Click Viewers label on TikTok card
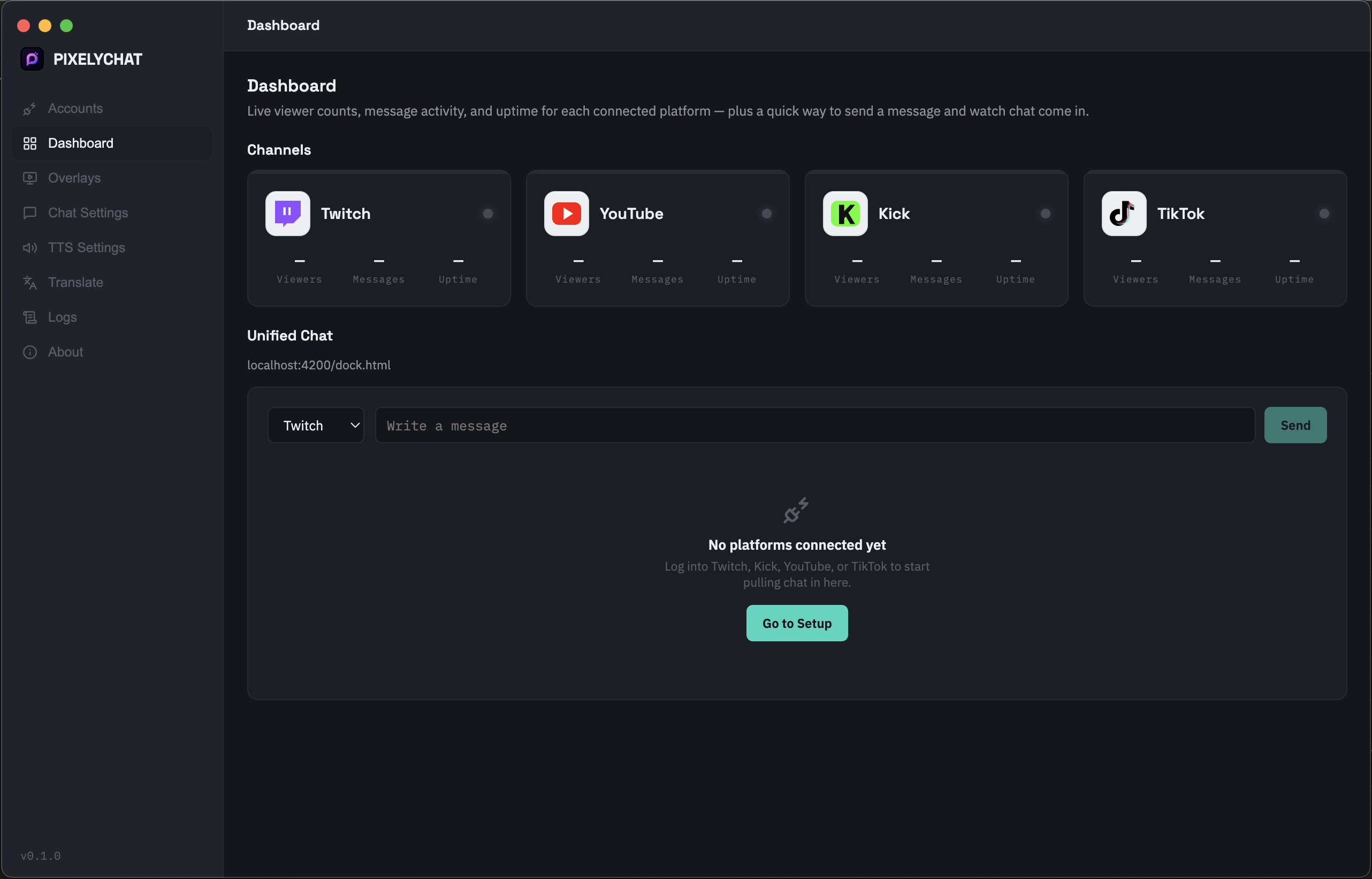The image size is (1372, 879). (1136, 279)
